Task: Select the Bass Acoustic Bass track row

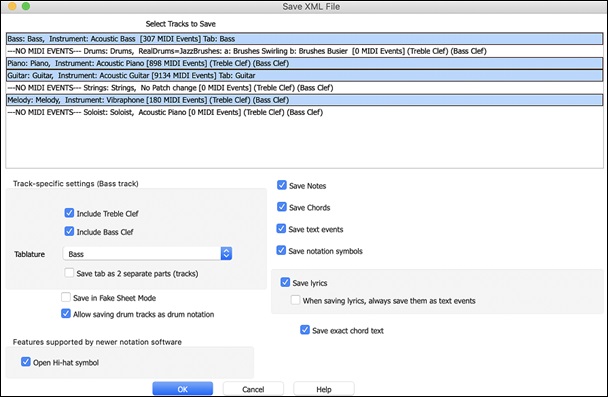Action: click(305, 39)
